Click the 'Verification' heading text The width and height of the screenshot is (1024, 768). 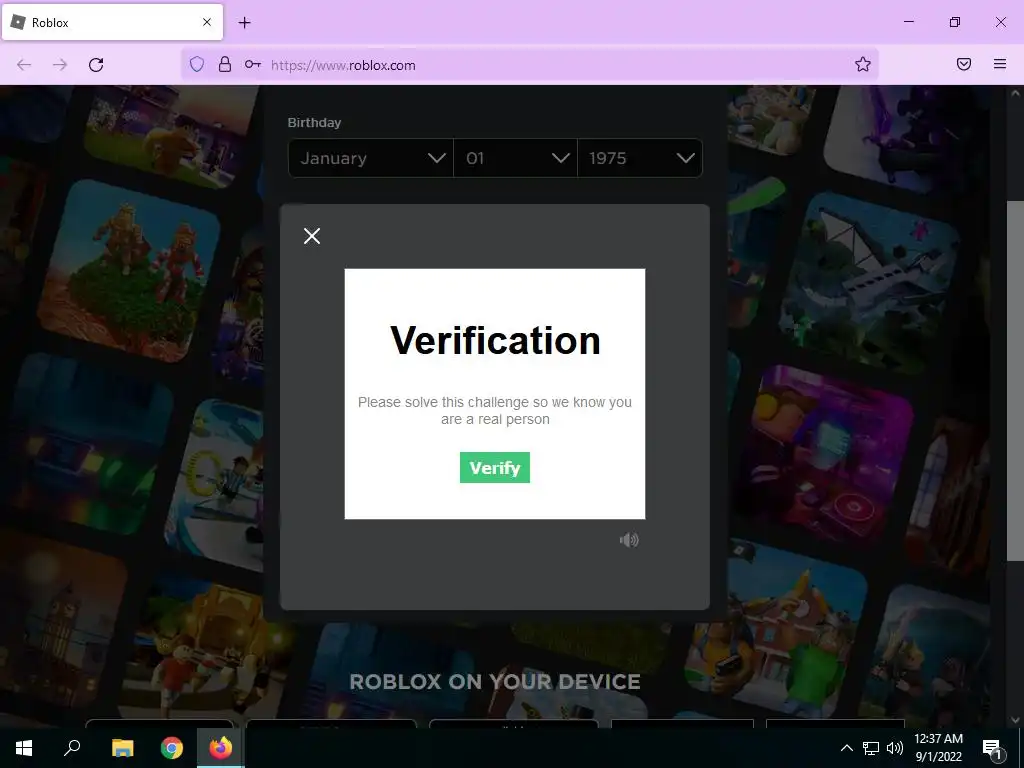[x=495, y=340]
